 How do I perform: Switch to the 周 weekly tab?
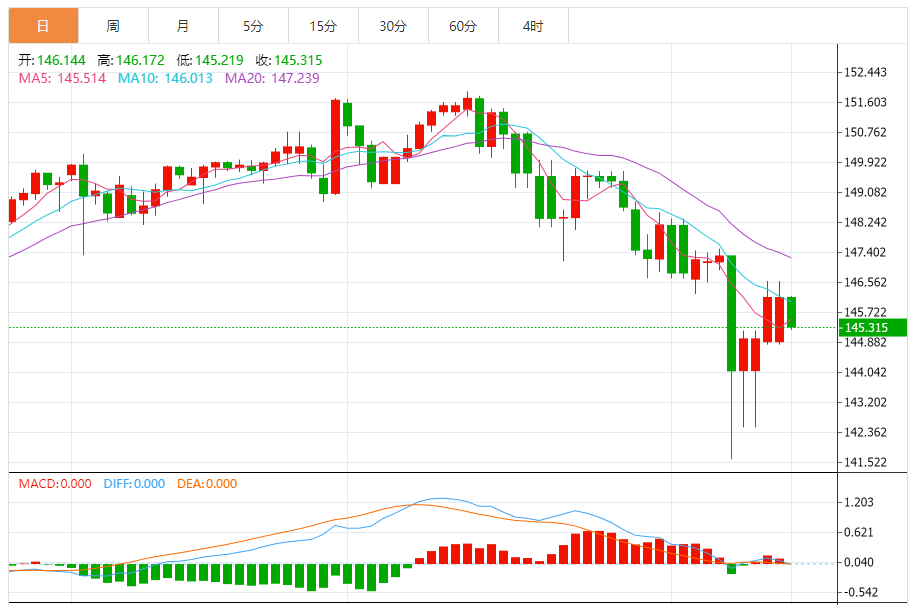coord(113,26)
